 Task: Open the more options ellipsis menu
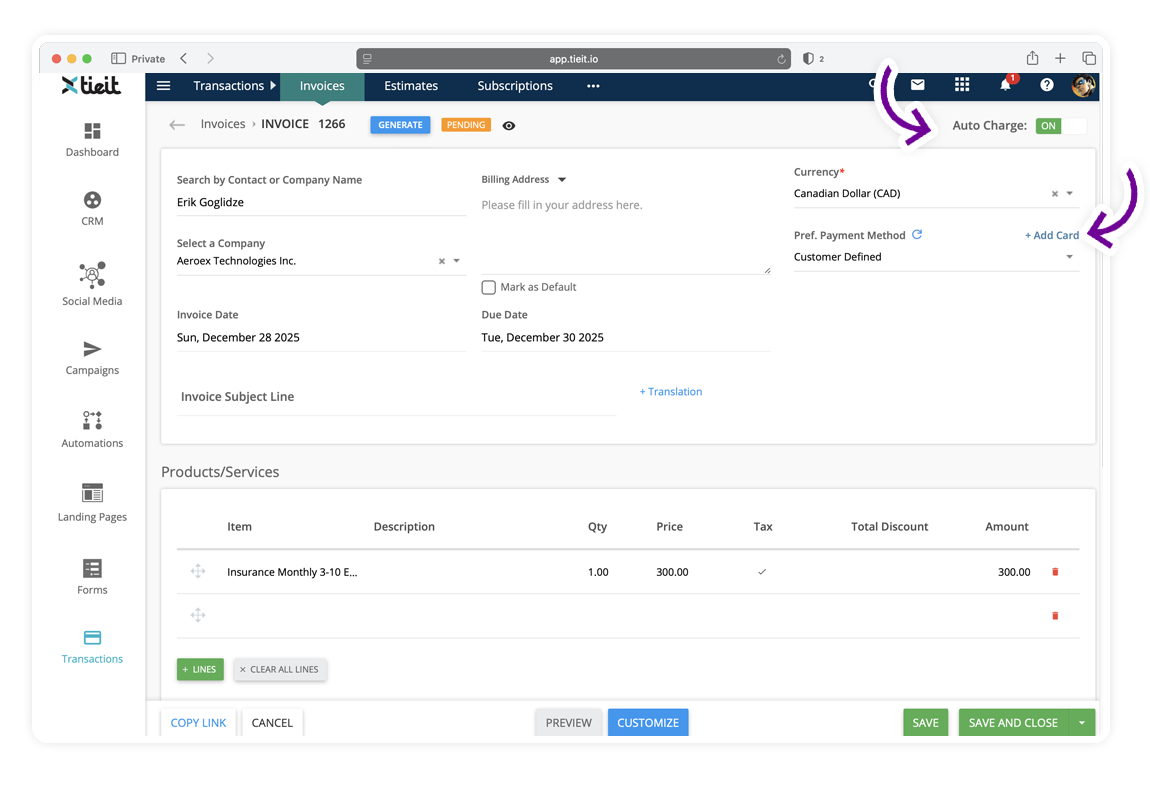click(593, 86)
